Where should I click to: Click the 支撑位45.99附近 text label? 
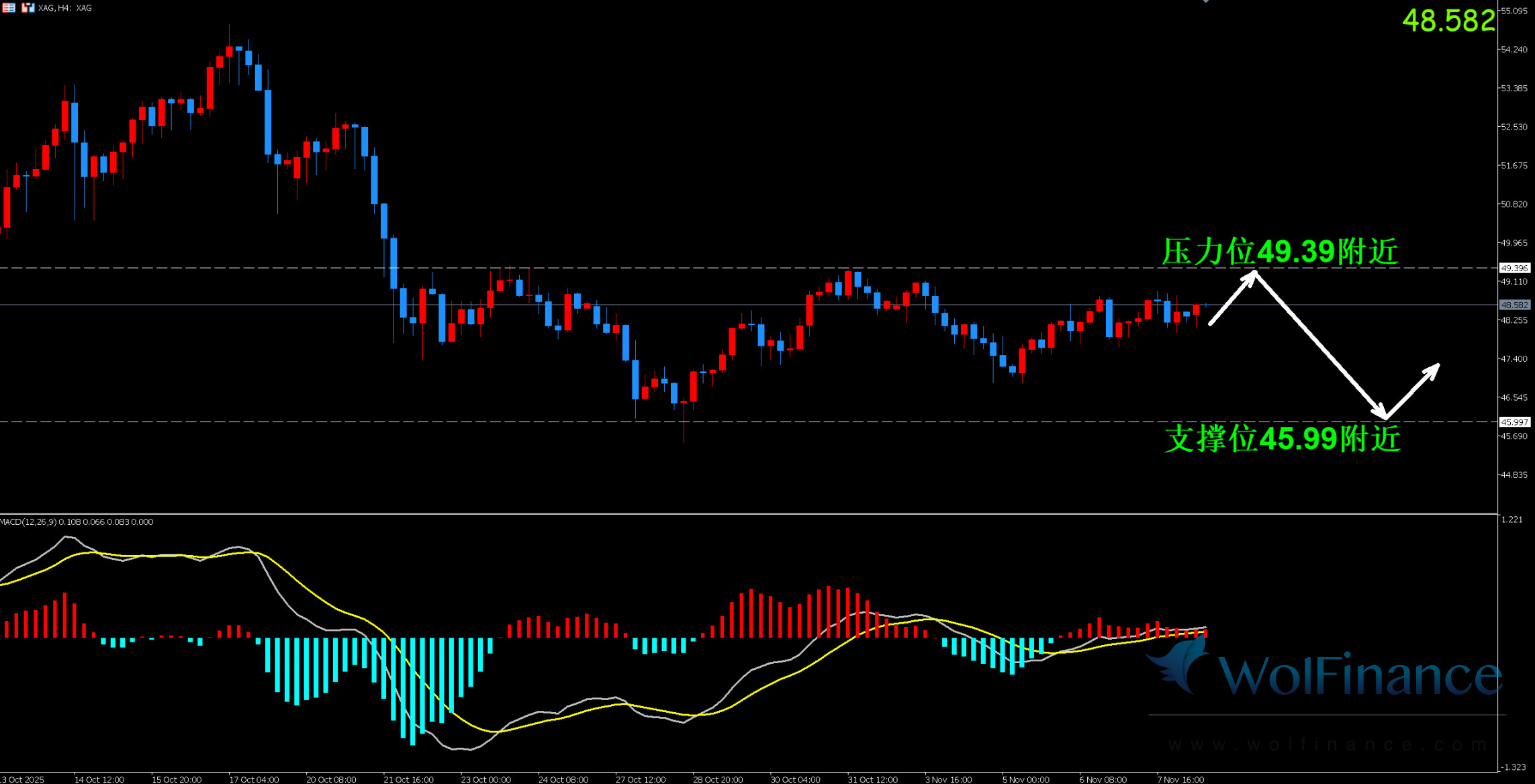[1282, 439]
